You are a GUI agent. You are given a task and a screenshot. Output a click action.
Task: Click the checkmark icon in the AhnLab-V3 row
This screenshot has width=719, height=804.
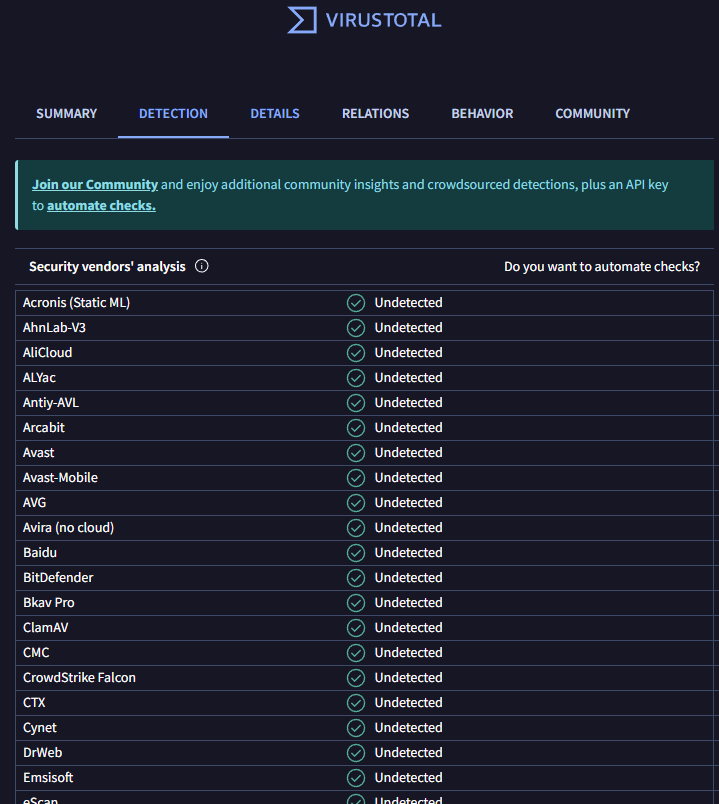coord(356,328)
